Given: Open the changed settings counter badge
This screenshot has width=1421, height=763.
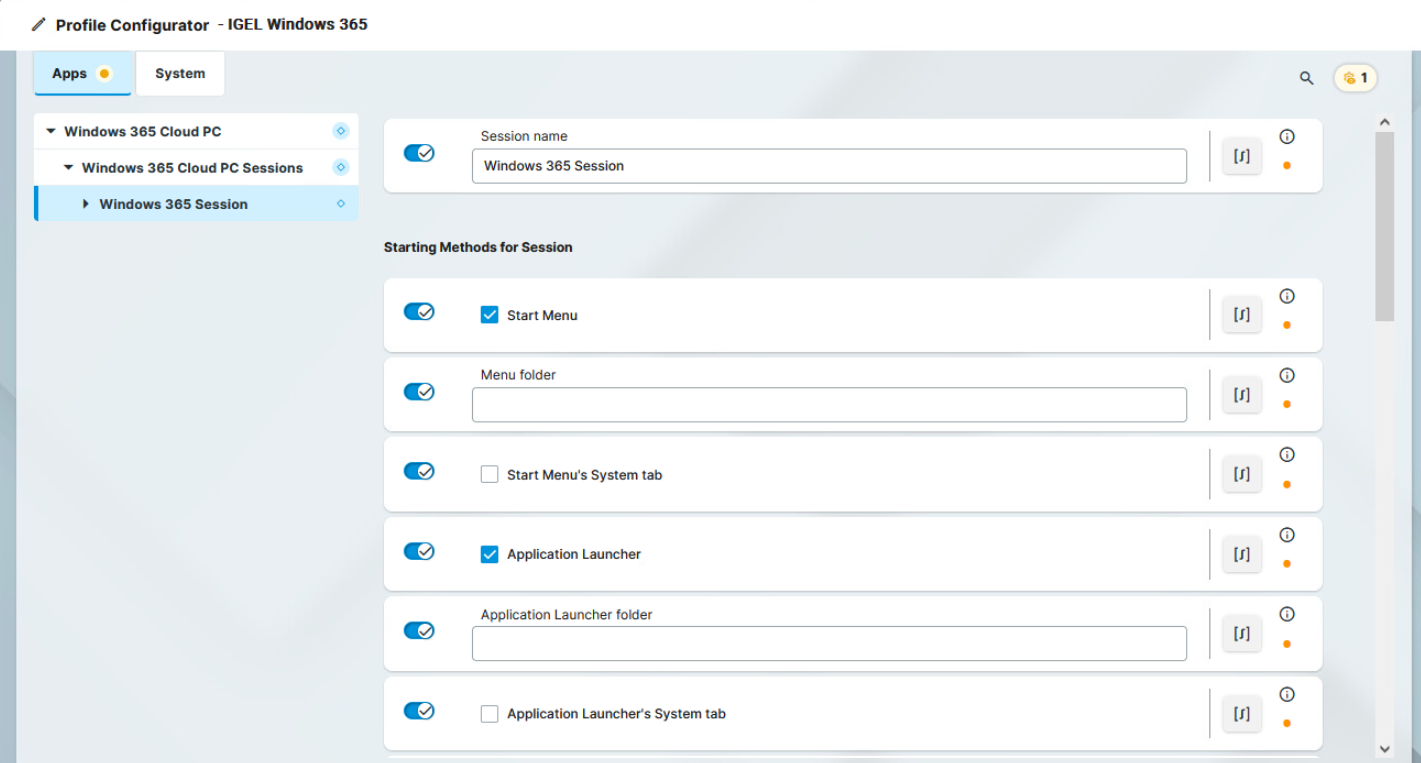Looking at the screenshot, I should tap(1355, 78).
